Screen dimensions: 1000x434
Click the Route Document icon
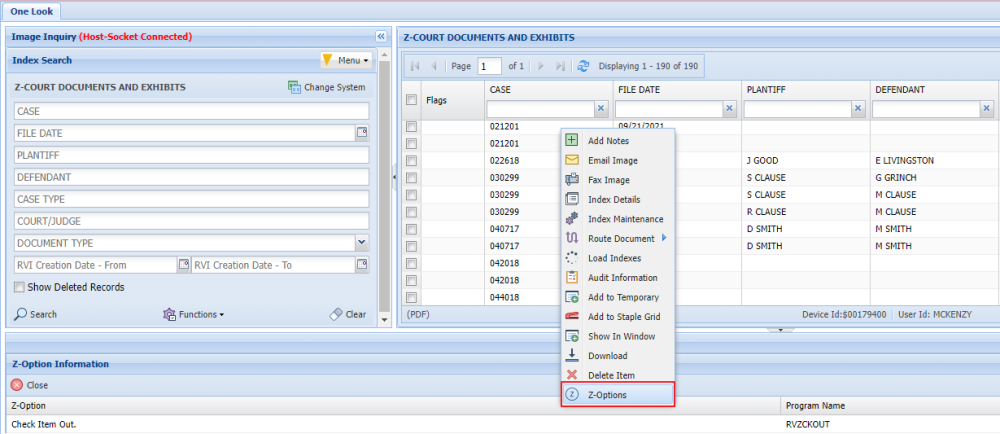tap(572, 238)
